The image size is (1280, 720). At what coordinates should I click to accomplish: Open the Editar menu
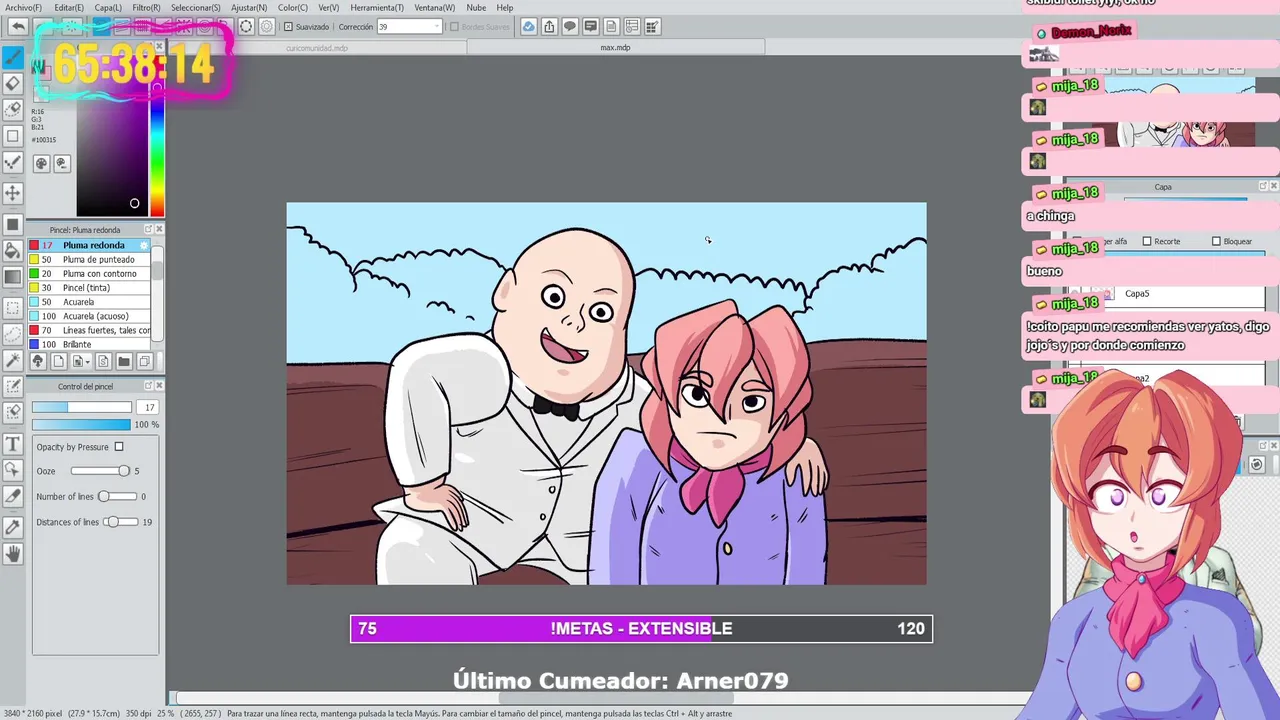click(x=69, y=7)
